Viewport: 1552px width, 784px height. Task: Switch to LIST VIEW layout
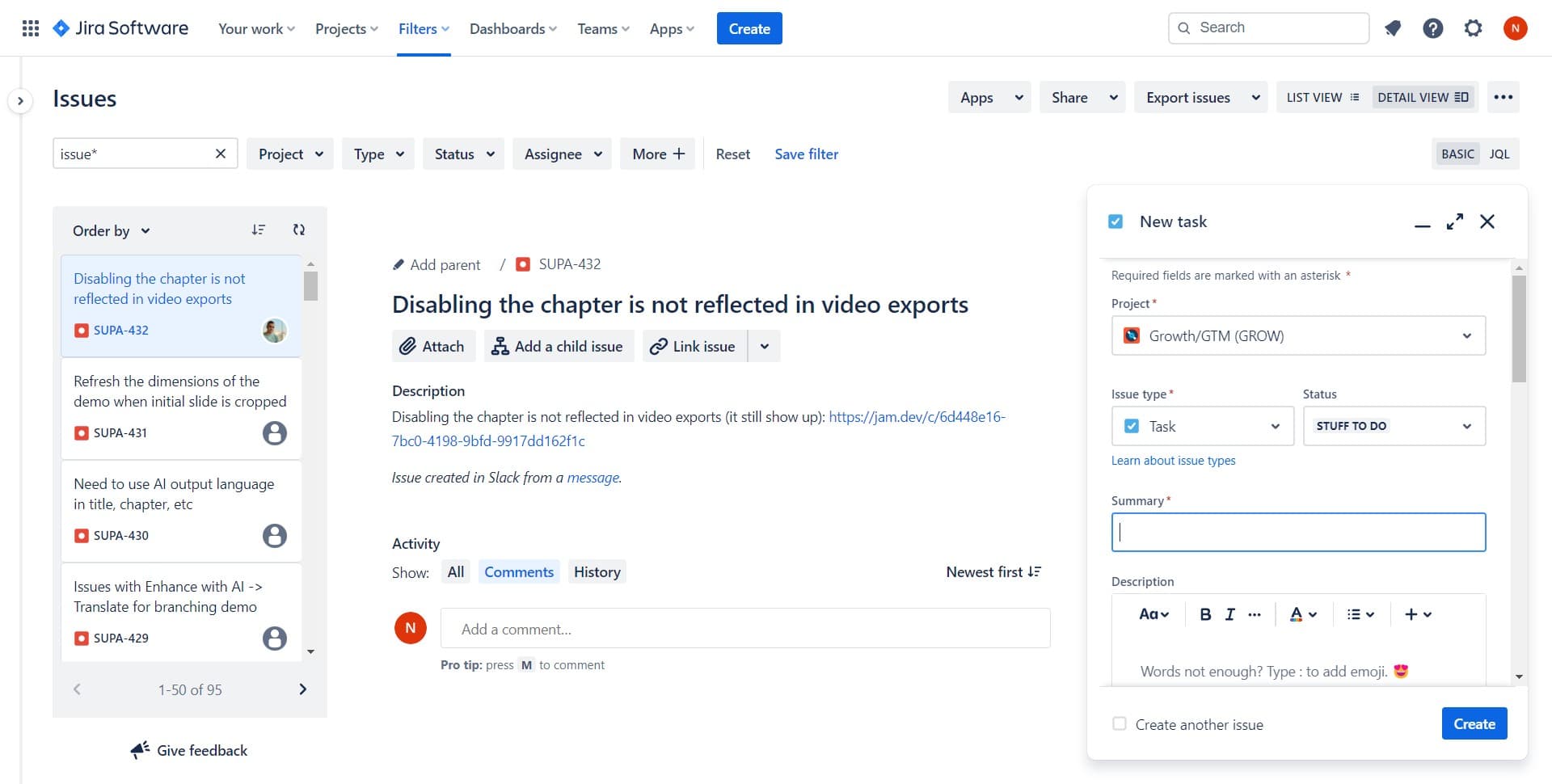pos(1322,98)
